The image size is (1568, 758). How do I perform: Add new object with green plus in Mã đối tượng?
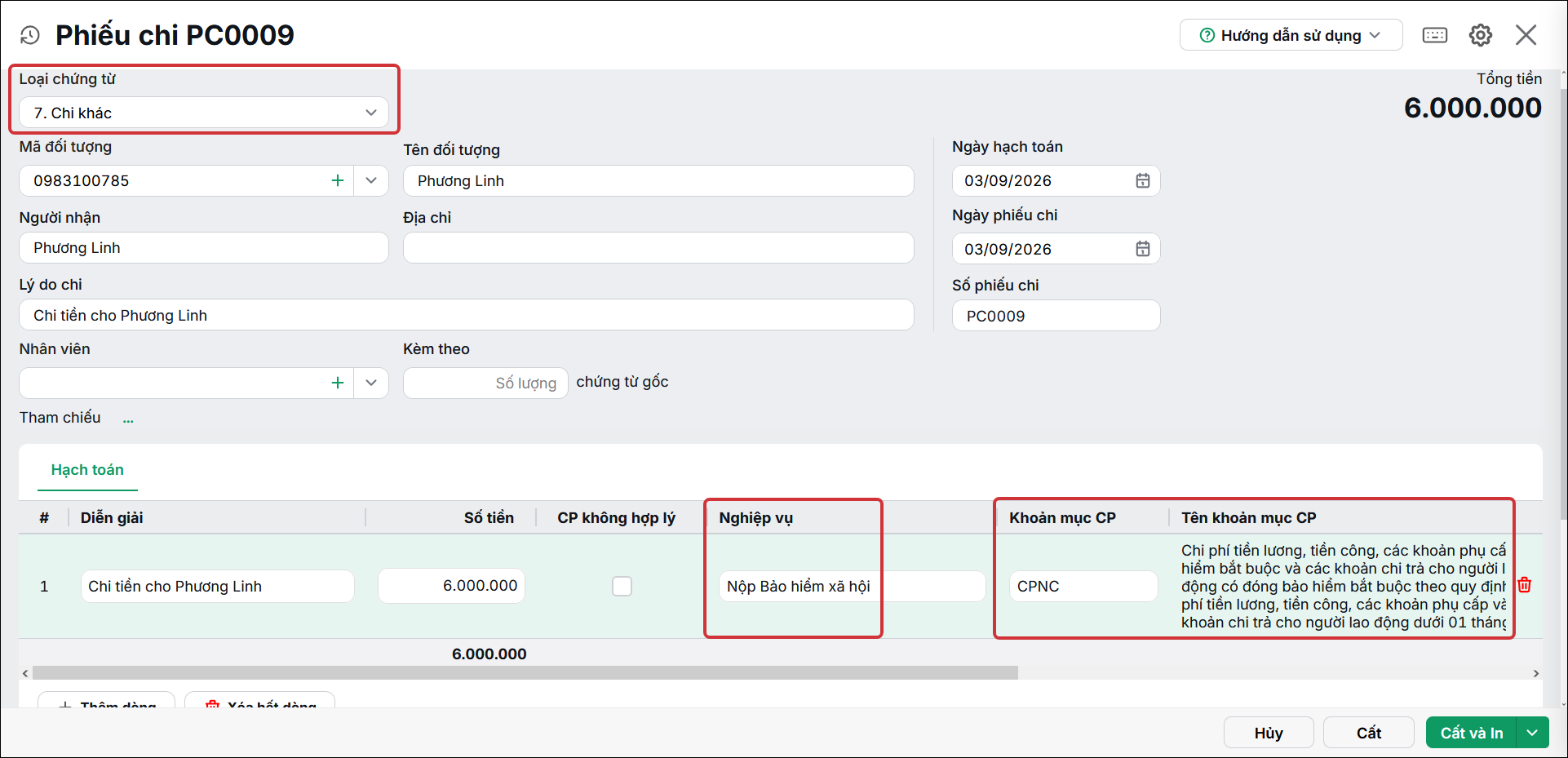pos(338,180)
